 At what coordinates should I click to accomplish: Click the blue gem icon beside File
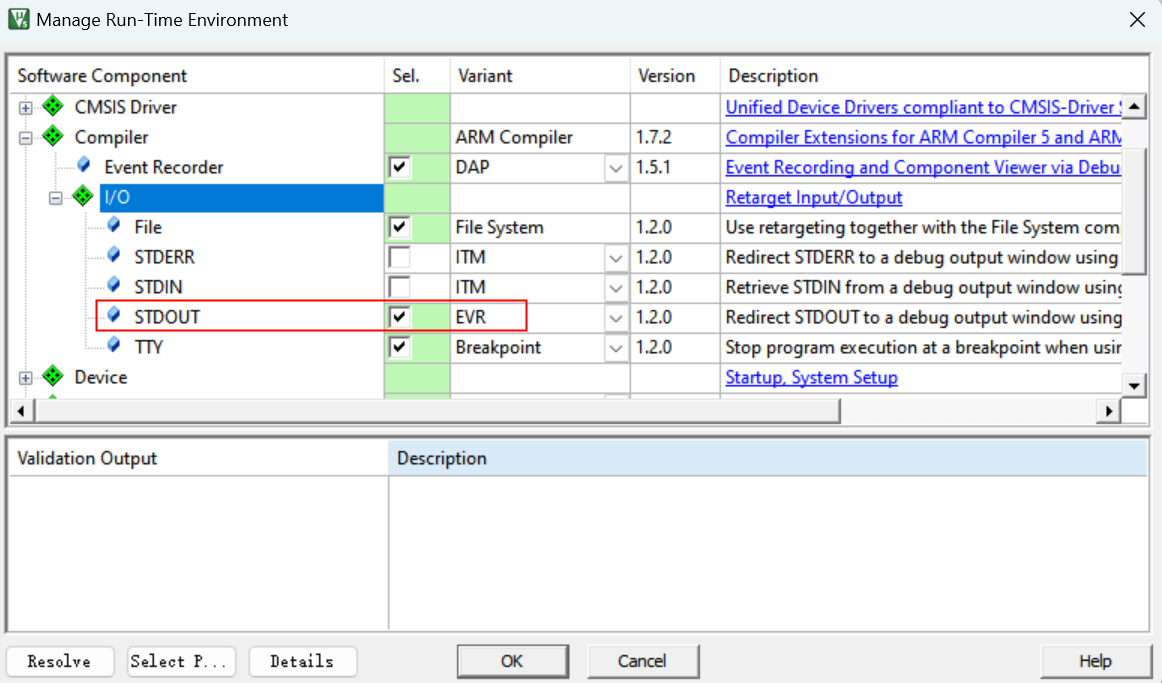(x=114, y=227)
